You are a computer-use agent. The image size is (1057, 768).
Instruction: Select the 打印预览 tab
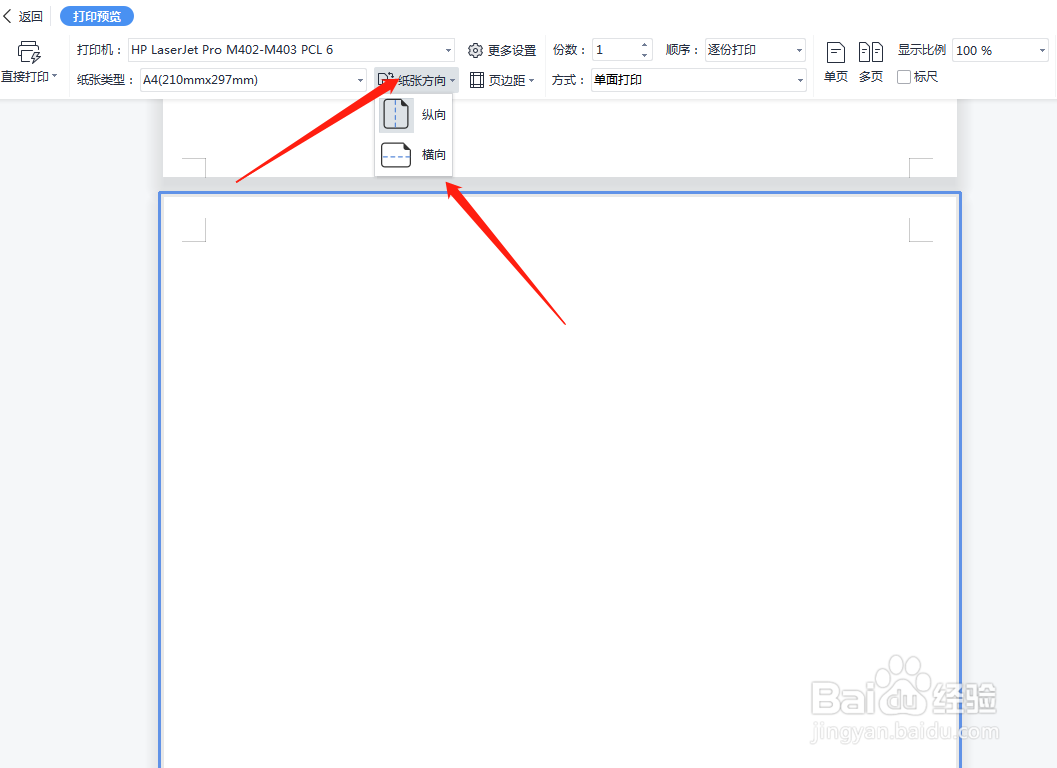pyautogui.click(x=96, y=16)
